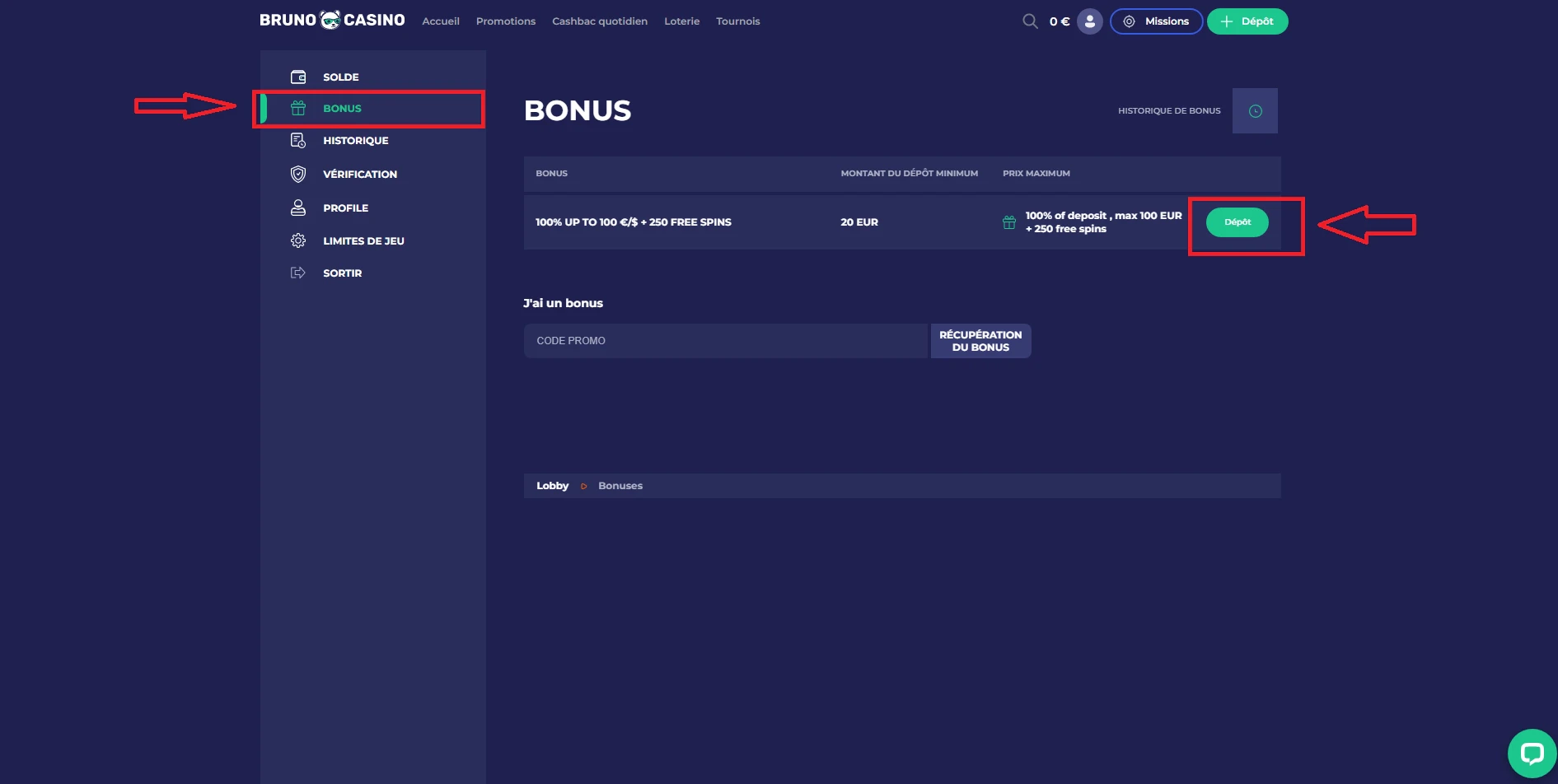1558x784 pixels.
Task: Select VÉRIFICATION in sidebar menu
Action: coord(360,175)
